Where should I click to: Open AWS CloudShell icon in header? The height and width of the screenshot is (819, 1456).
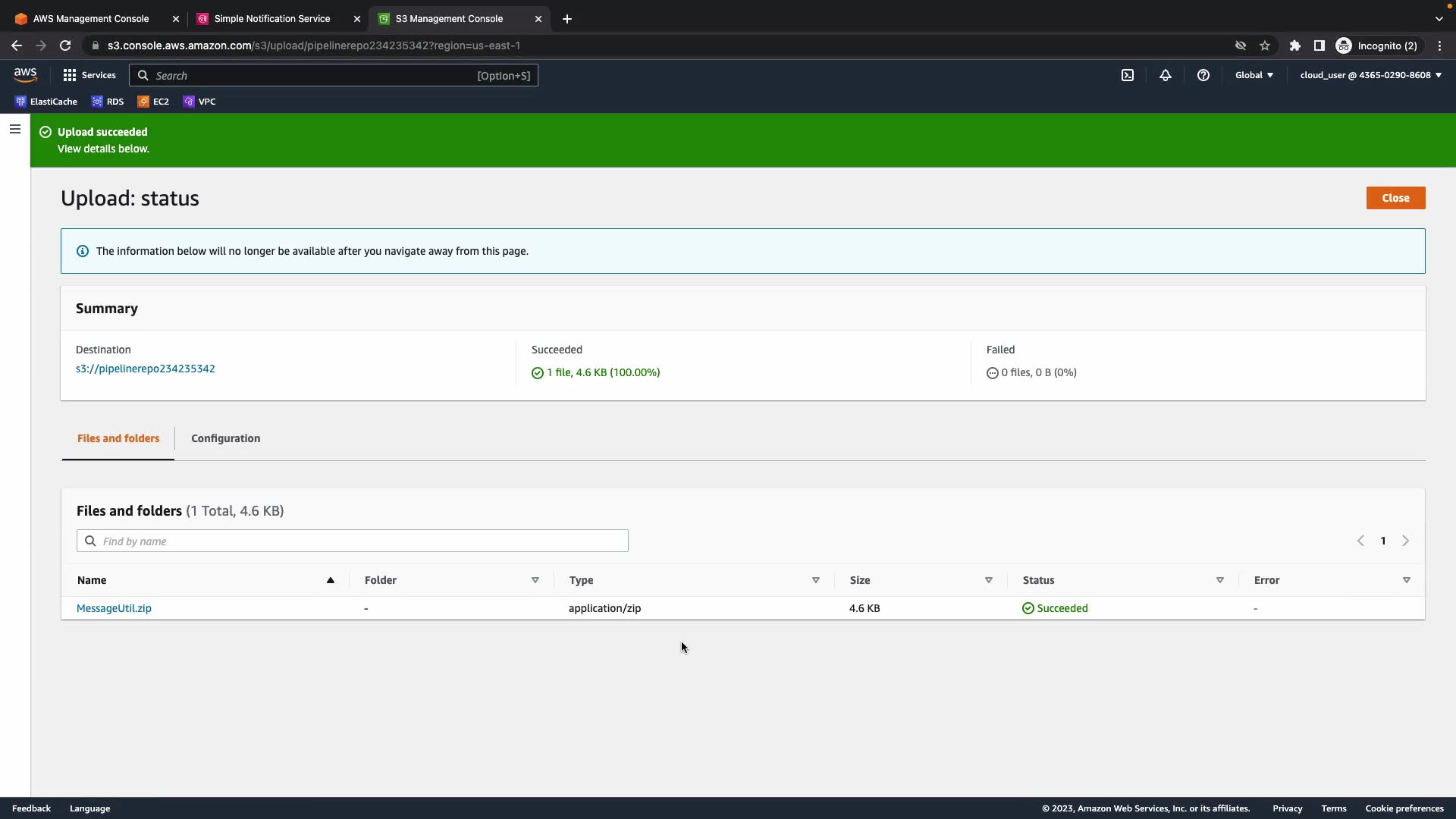1128,75
